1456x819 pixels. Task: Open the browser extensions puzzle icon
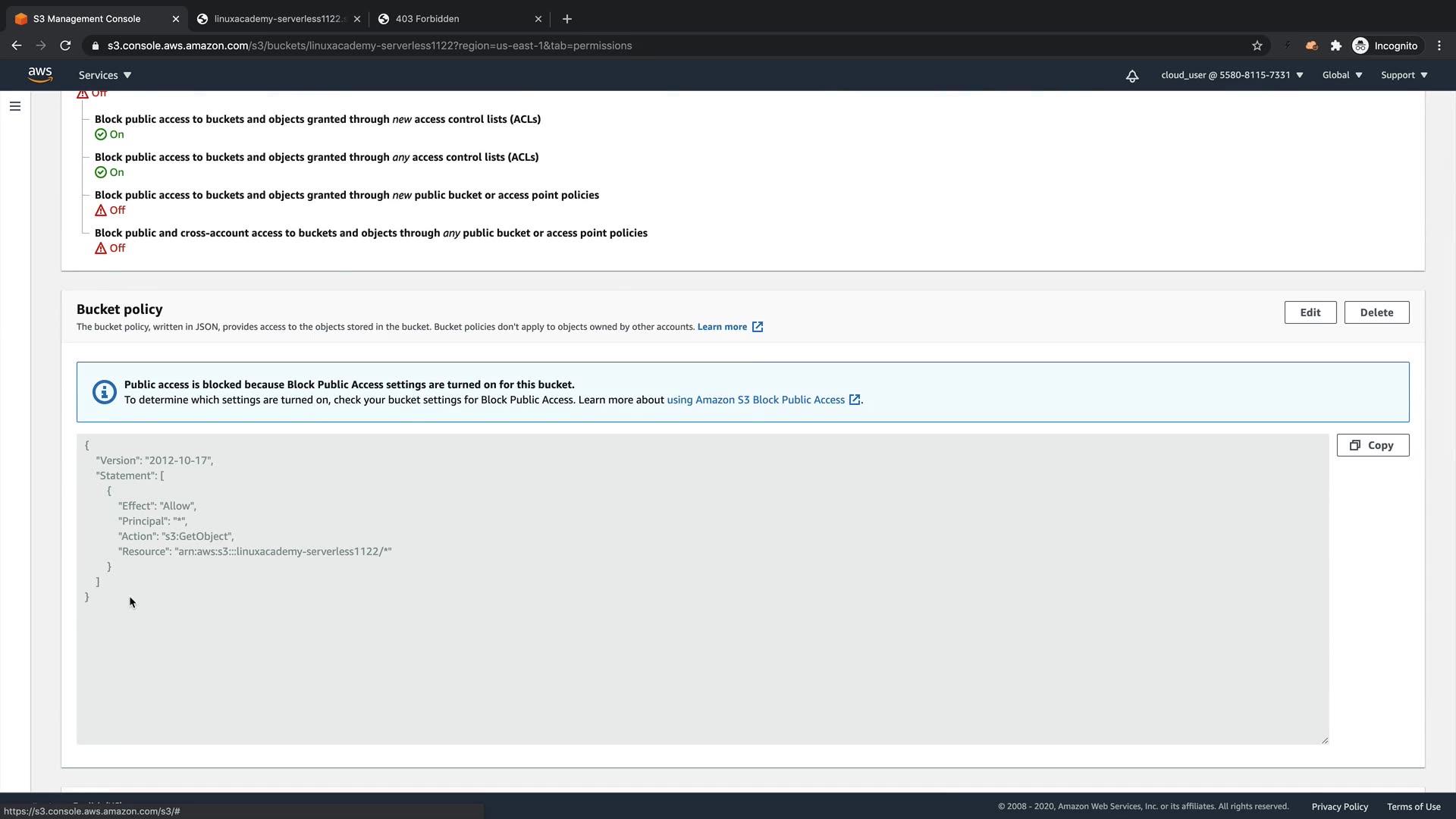pyautogui.click(x=1336, y=45)
